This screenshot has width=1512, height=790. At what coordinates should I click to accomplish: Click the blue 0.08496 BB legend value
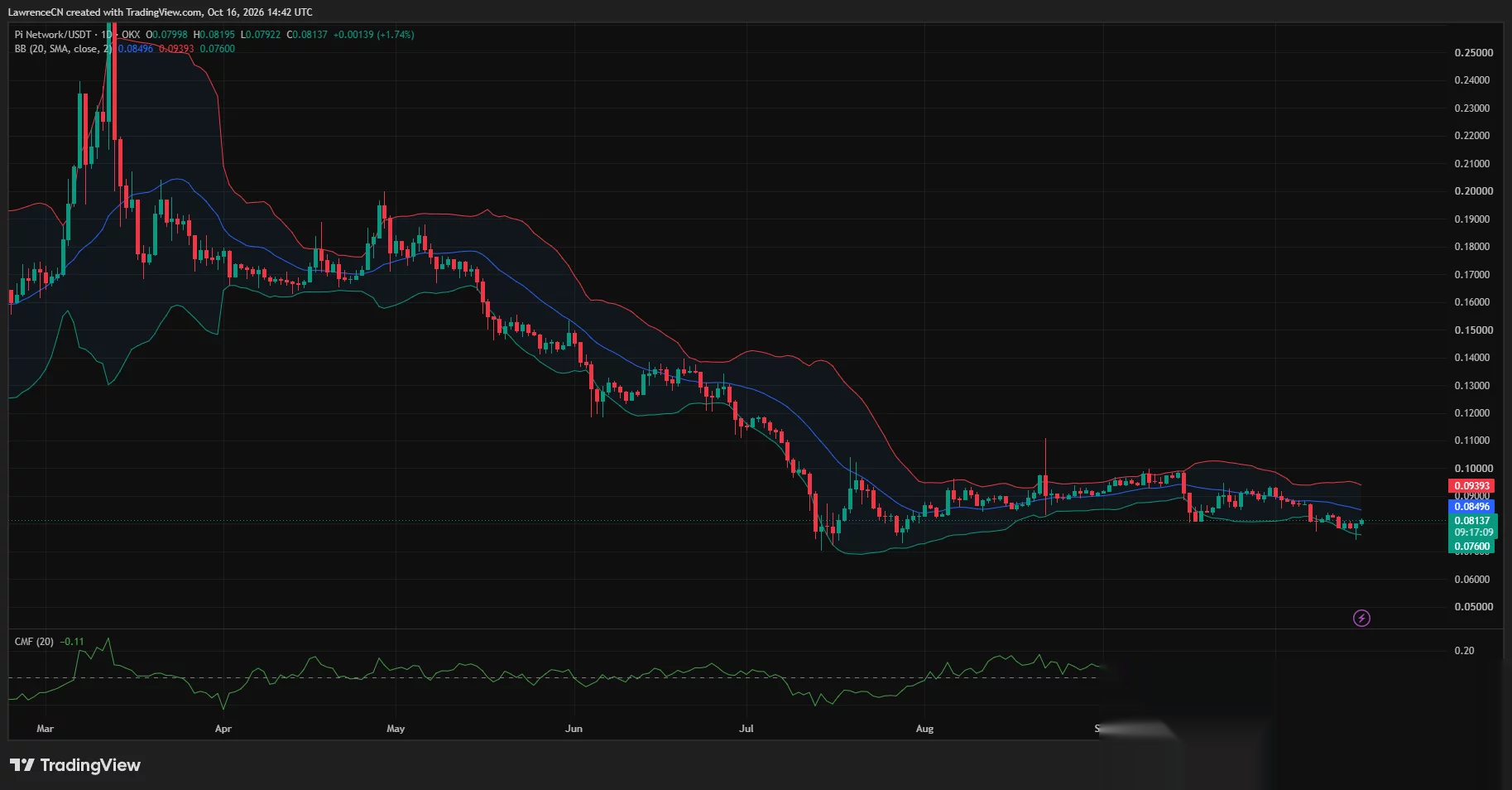(x=136, y=49)
